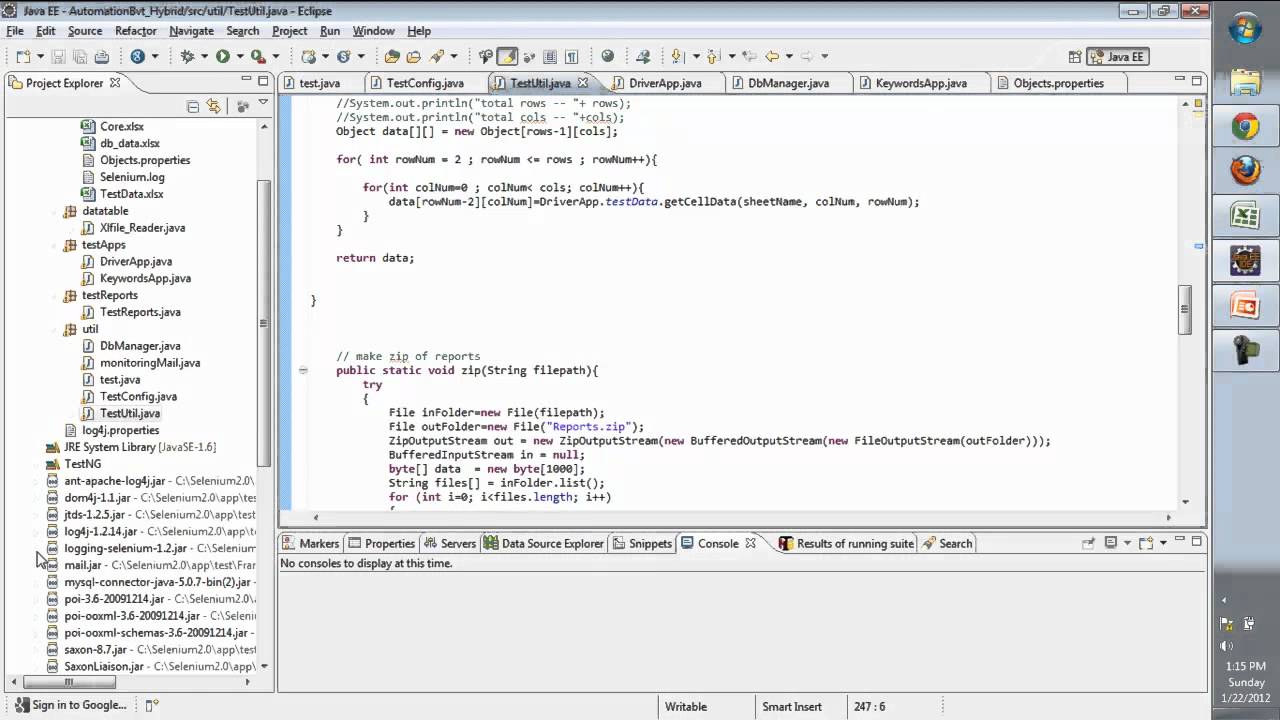Screen dimensions: 1280x720
Task: Open Project Explorer View Menu triangle
Action: (263, 103)
